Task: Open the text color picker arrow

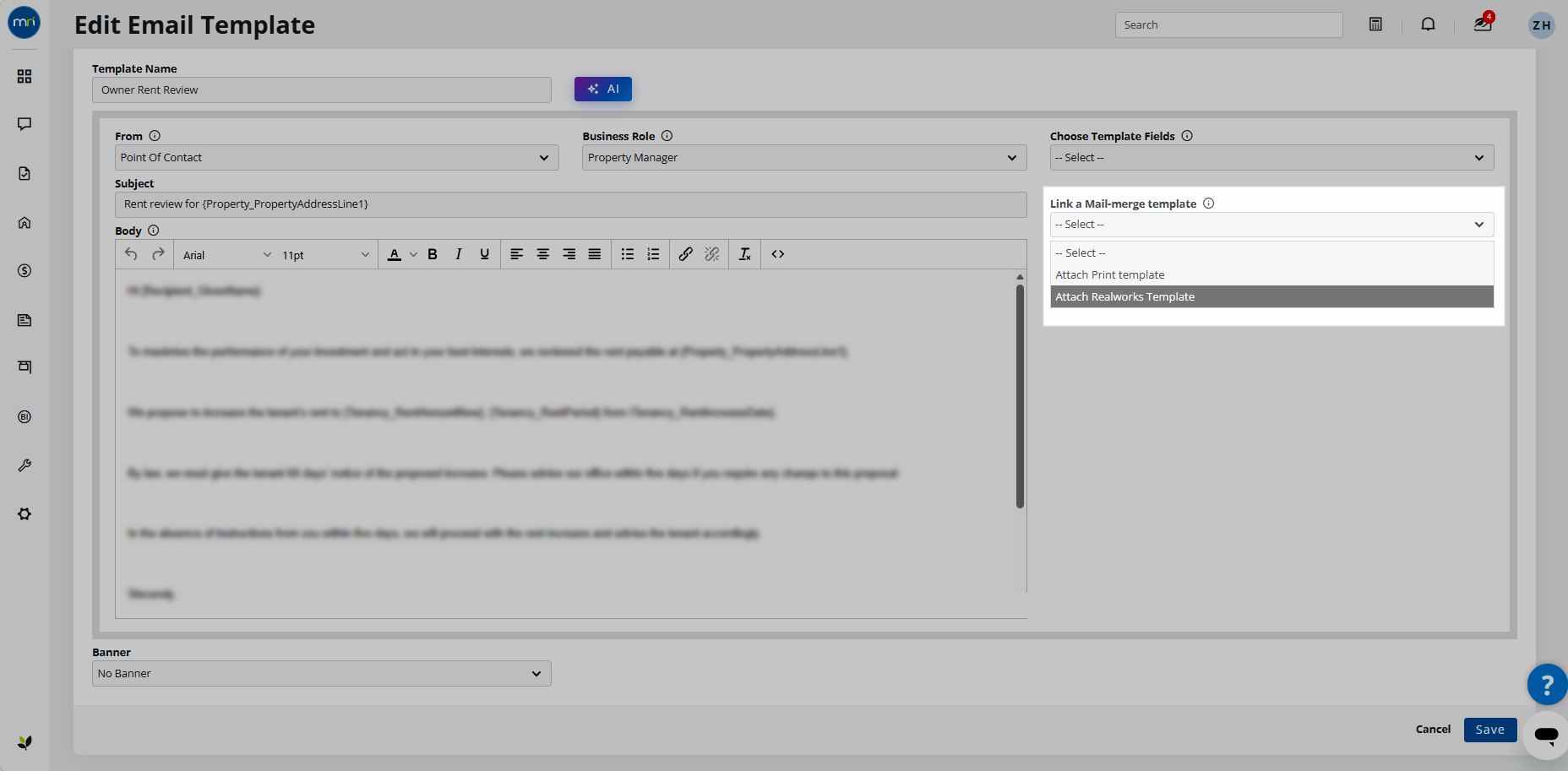Action: [413, 254]
